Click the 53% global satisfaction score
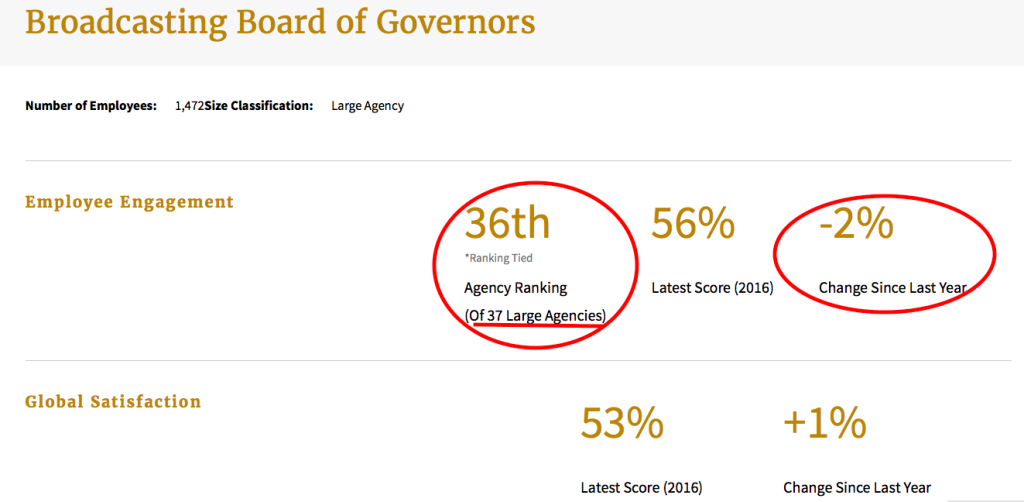 622,423
